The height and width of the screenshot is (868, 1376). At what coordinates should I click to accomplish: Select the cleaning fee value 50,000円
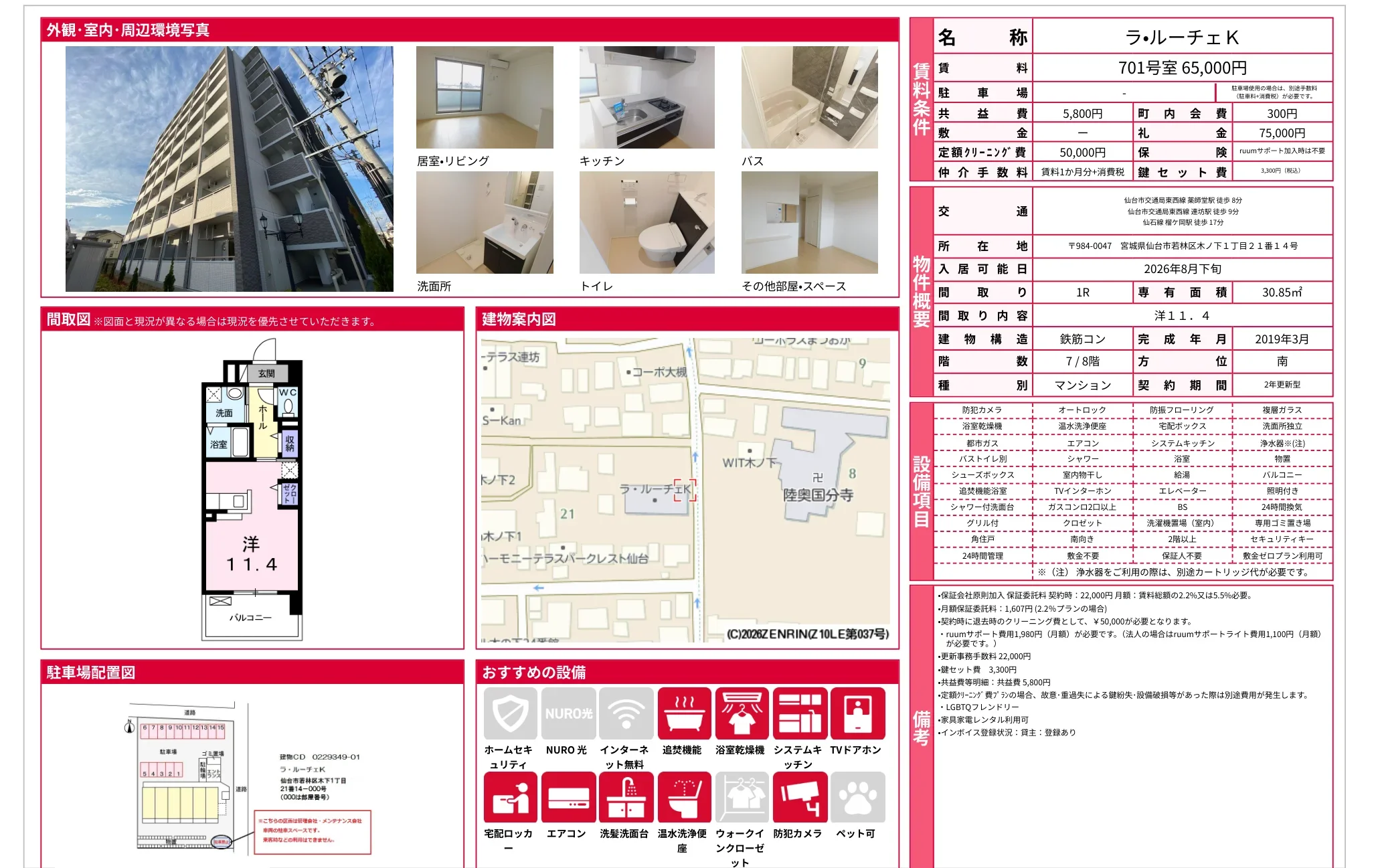(x=1083, y=152)
